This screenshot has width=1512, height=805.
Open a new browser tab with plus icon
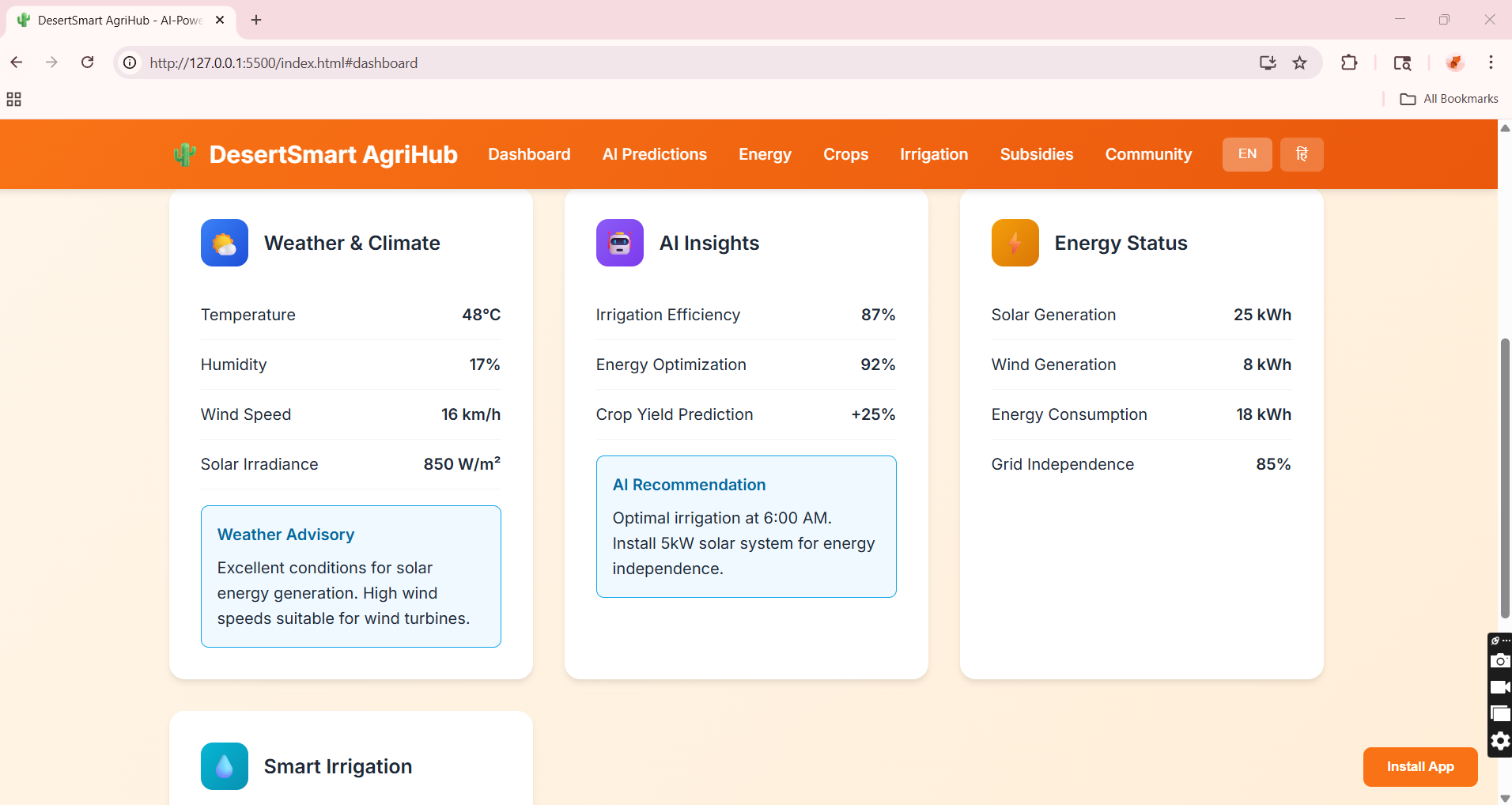pyautogui.click(x=256, y=20)
